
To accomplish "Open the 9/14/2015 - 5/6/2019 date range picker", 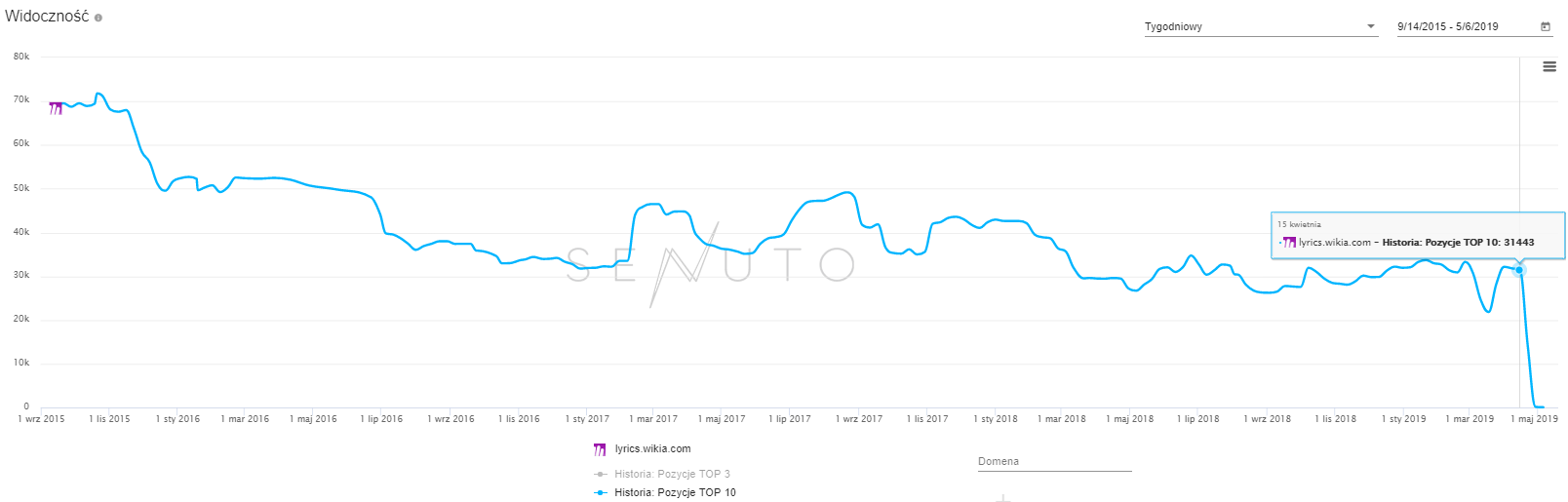I will pos(1463,27).
